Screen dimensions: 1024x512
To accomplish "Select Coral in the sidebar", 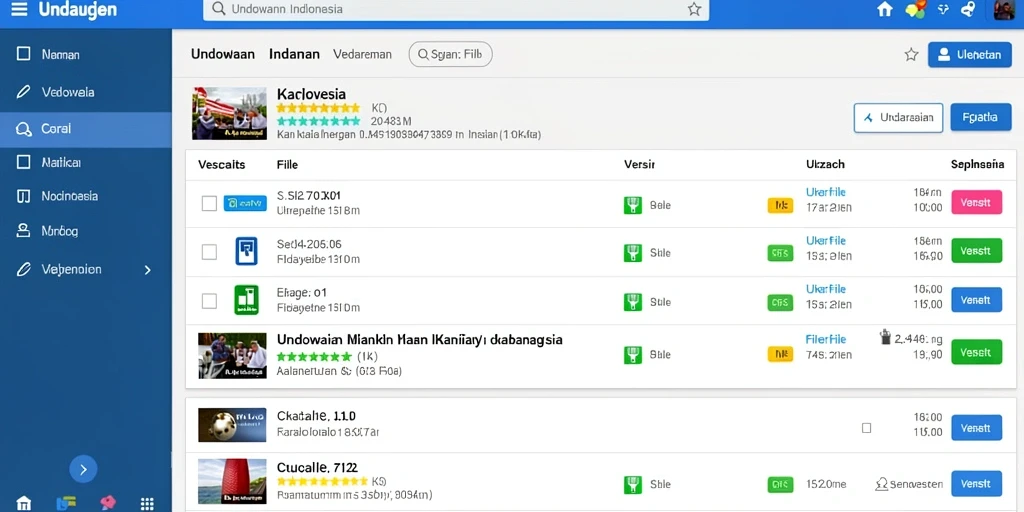I will [86, 129].
